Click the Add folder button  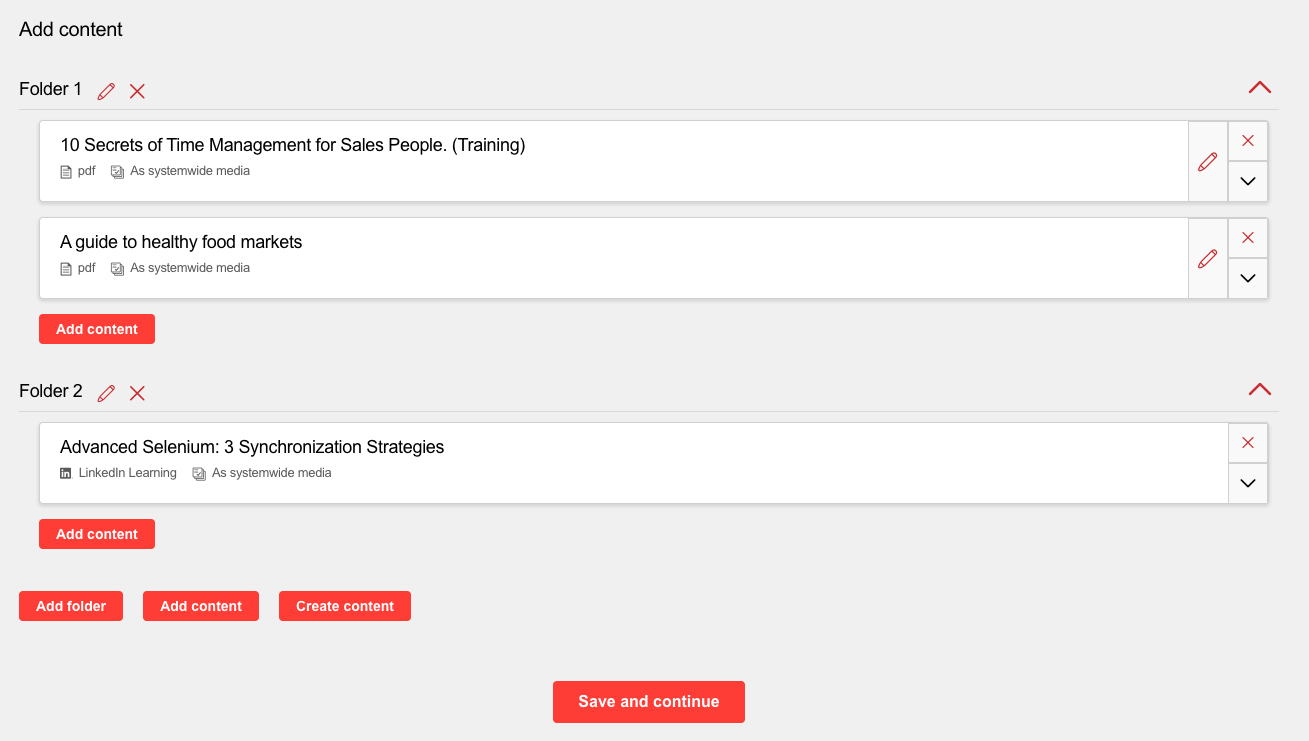click(x=71, y=606)
